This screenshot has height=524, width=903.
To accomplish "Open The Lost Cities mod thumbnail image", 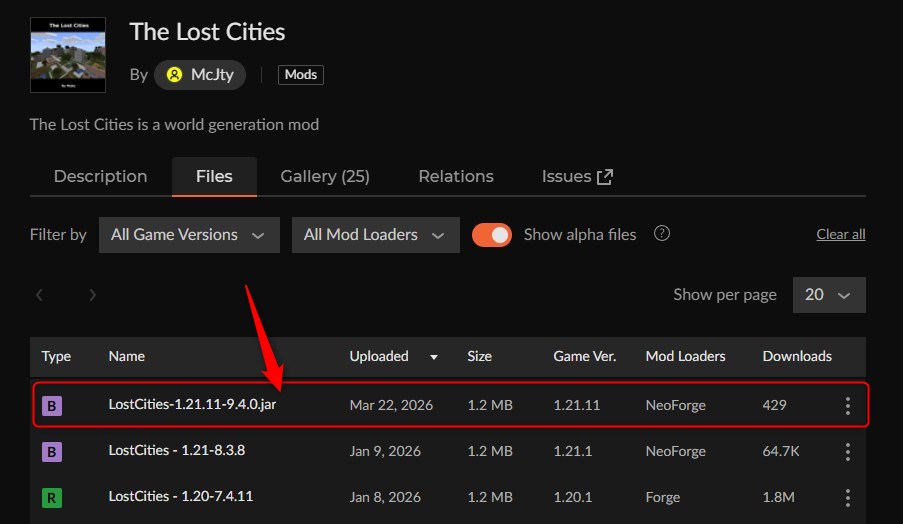I will 68,55.
